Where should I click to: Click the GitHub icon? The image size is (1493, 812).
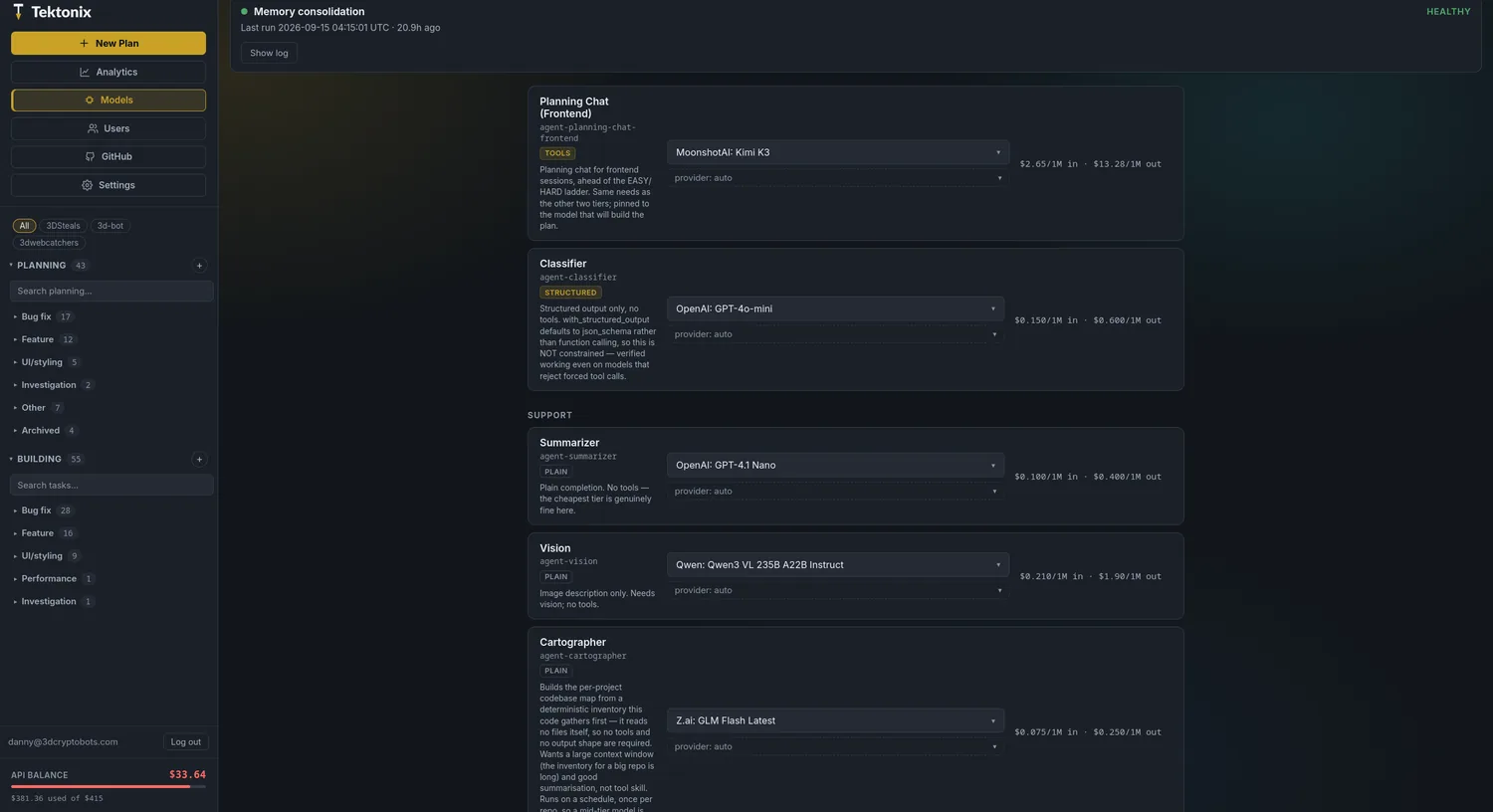pyautogui.click(x=91, y=157)
